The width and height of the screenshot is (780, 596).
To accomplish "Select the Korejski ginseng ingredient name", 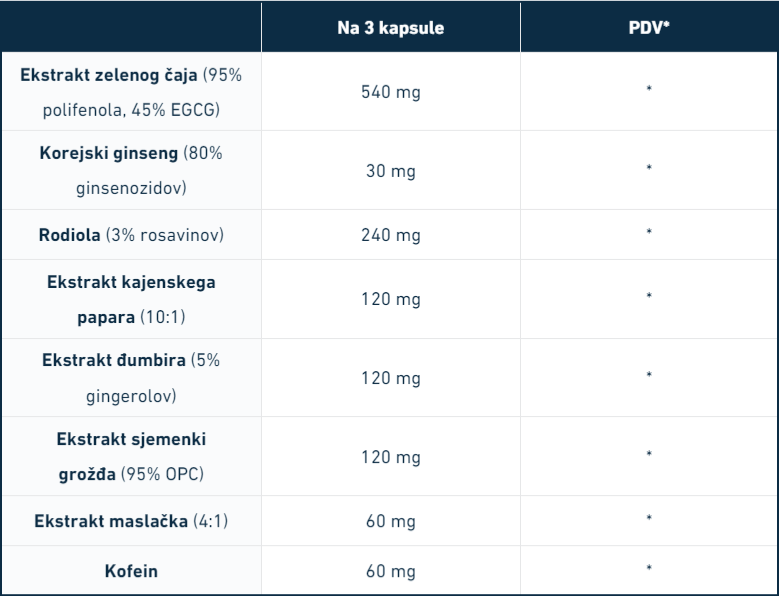I will [x=109, y=154].
